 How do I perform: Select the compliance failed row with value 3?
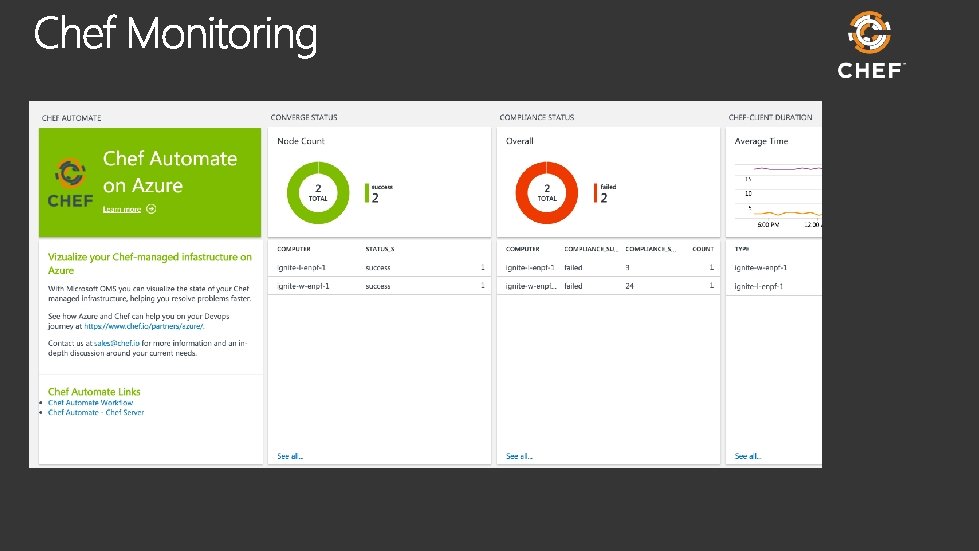(609, 267)
